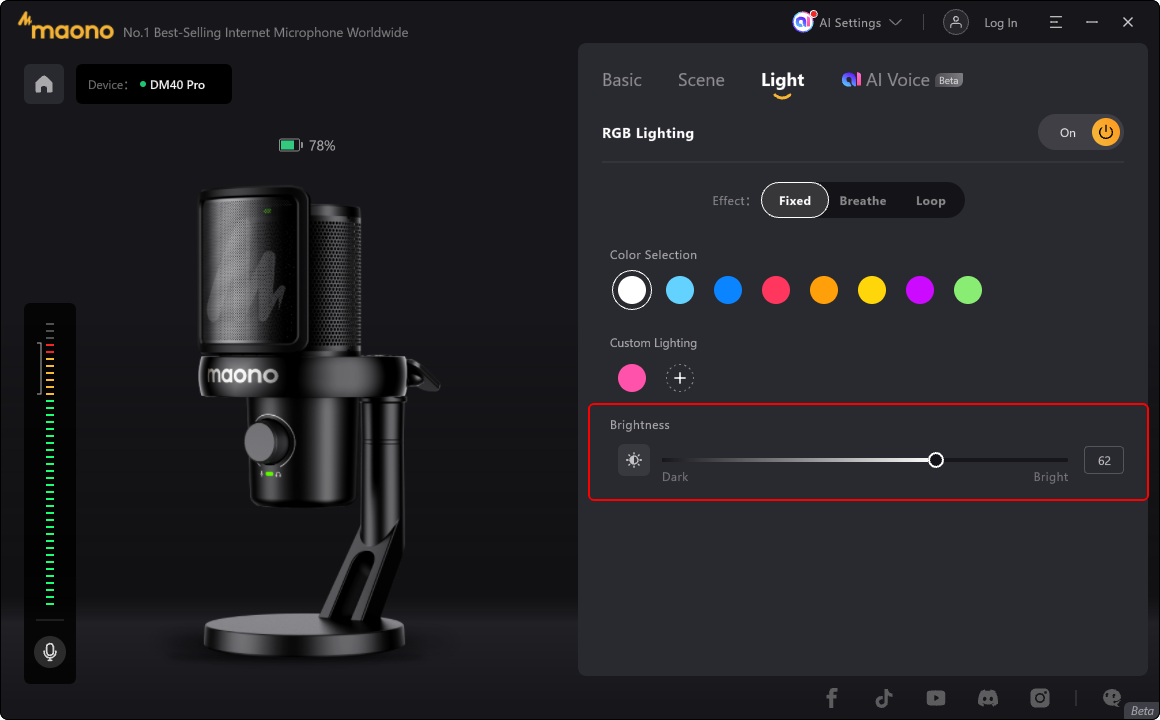Viewport: 1160px width, 720px height.
Task: Open the Instagram social link icon
Action: (x=1039, y=698)
